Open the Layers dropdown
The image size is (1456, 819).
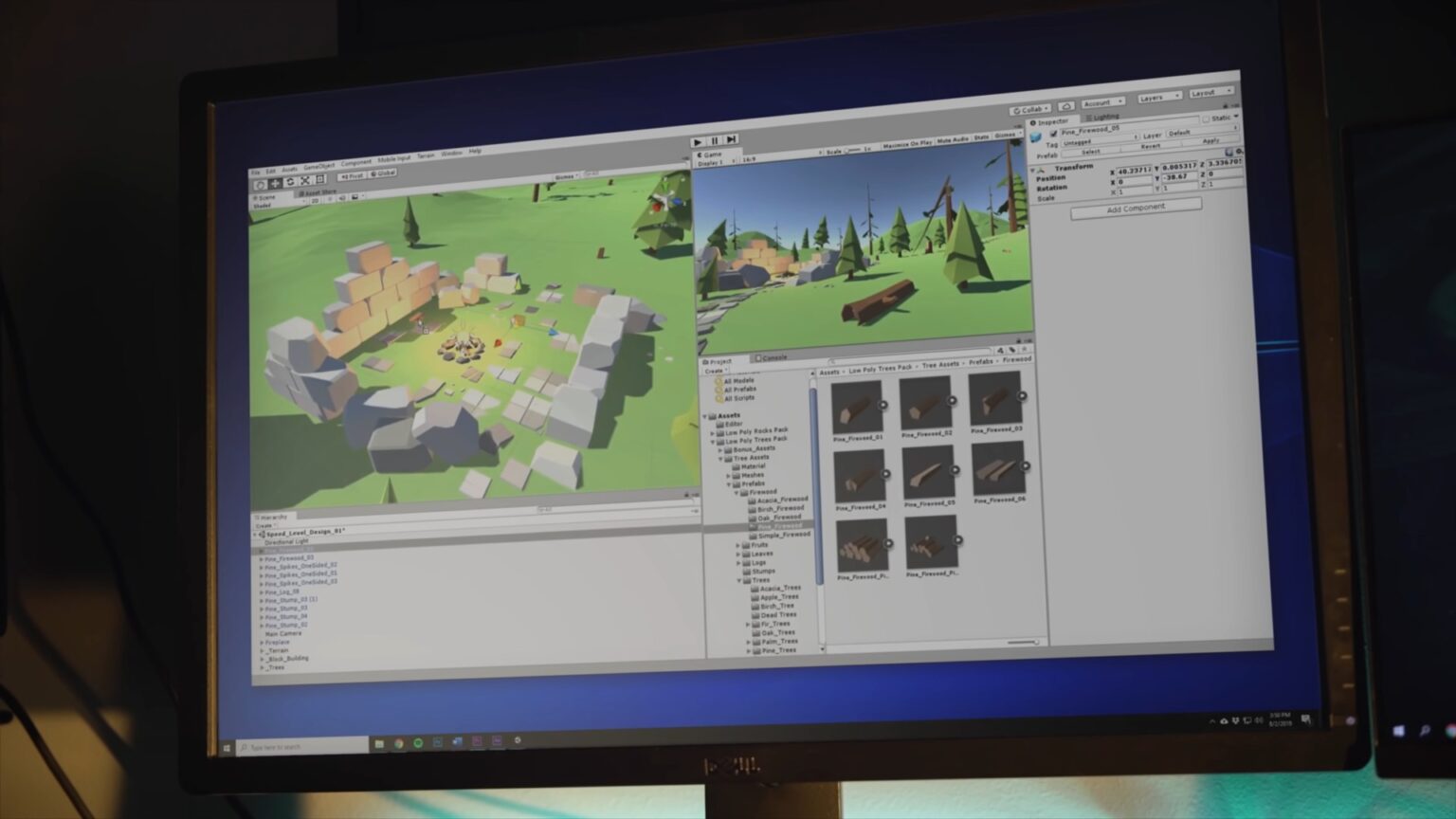(1158, 97)
